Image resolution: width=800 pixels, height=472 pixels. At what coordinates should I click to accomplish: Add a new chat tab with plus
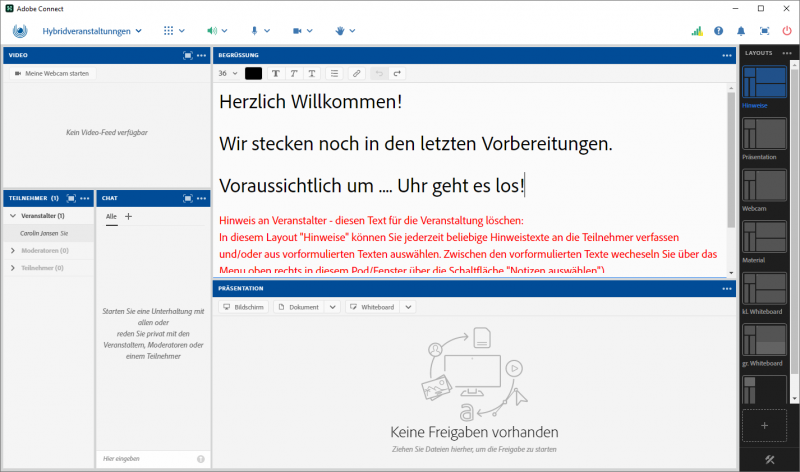click(129, 216)
